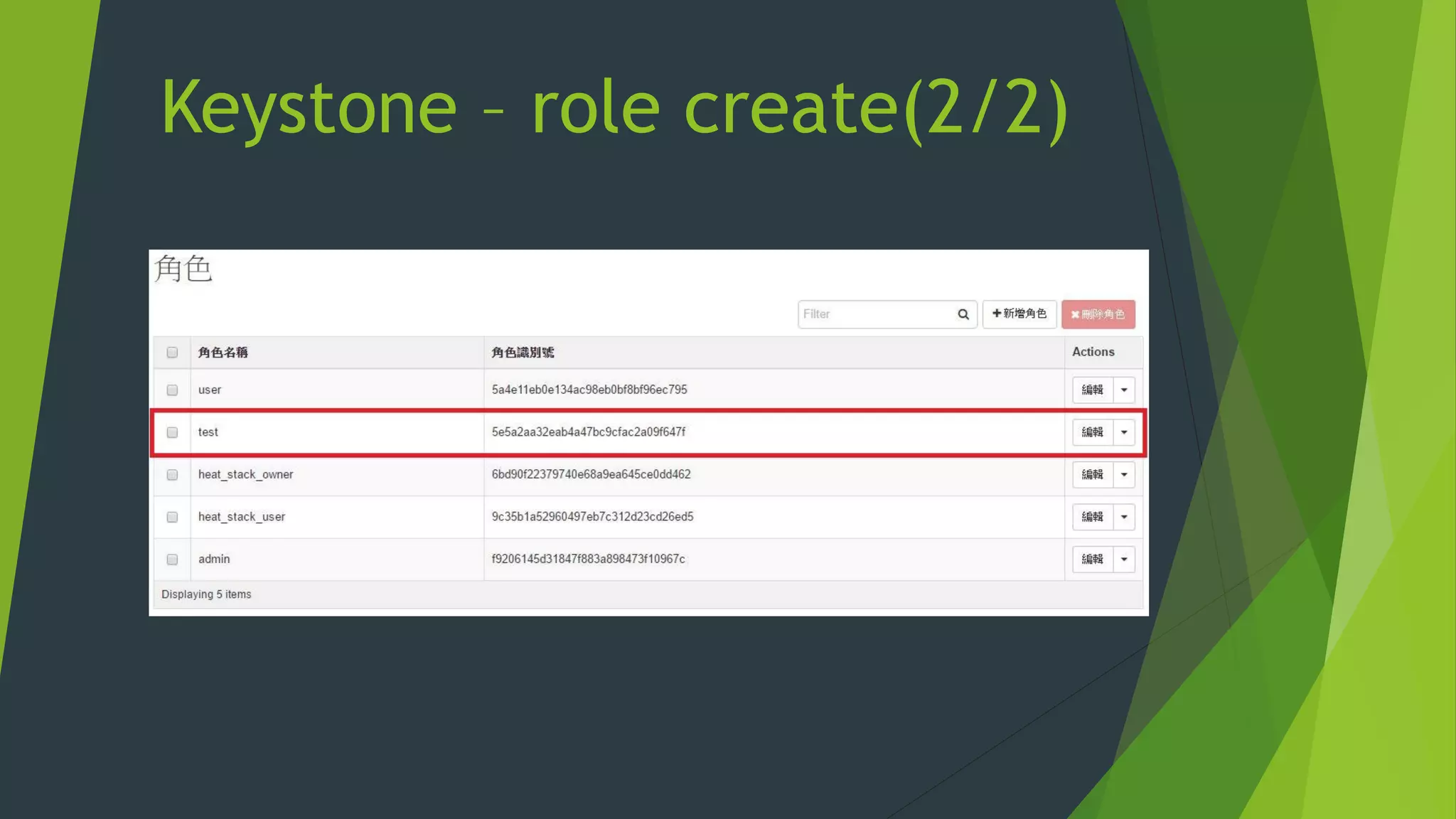Expand the dropdown arrow for heat_stack_user
1456x819 pixels.
coord(1124,517)
